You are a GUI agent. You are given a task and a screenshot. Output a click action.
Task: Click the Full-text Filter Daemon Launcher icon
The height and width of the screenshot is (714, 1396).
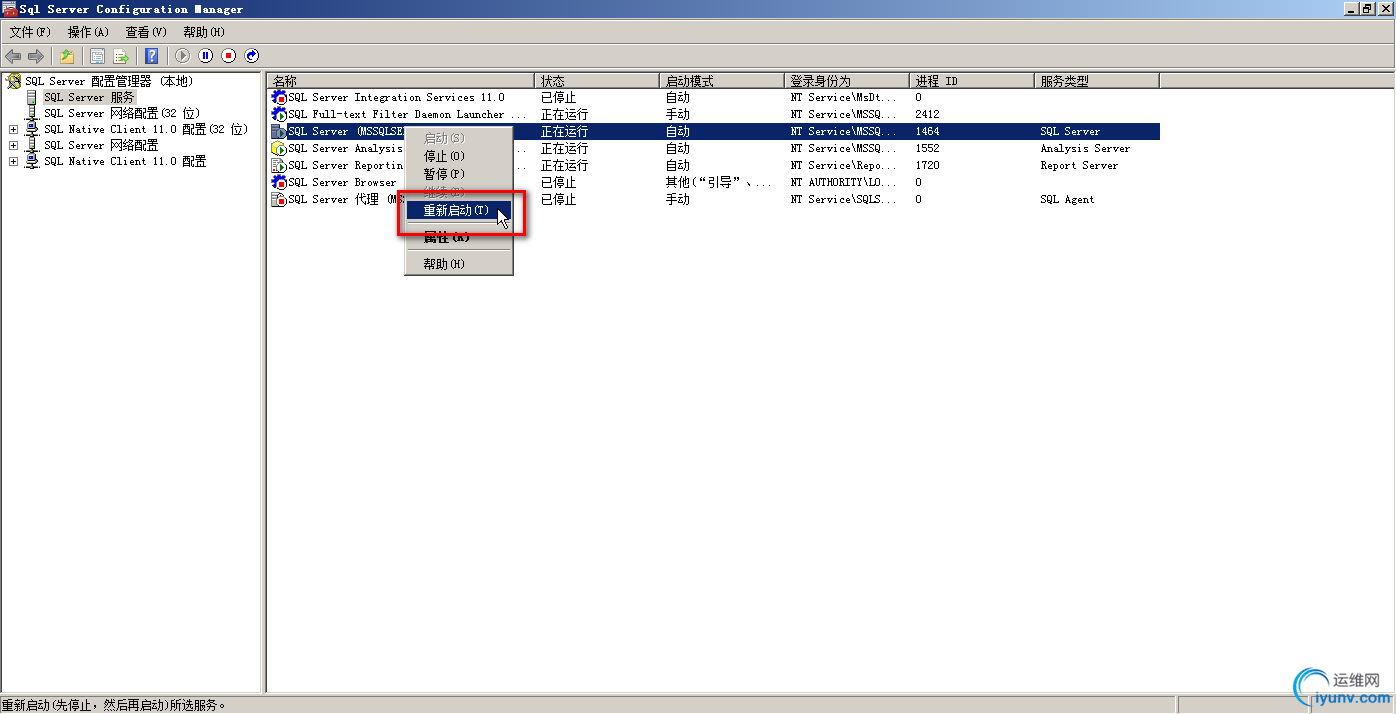click(x=279, y=115)
